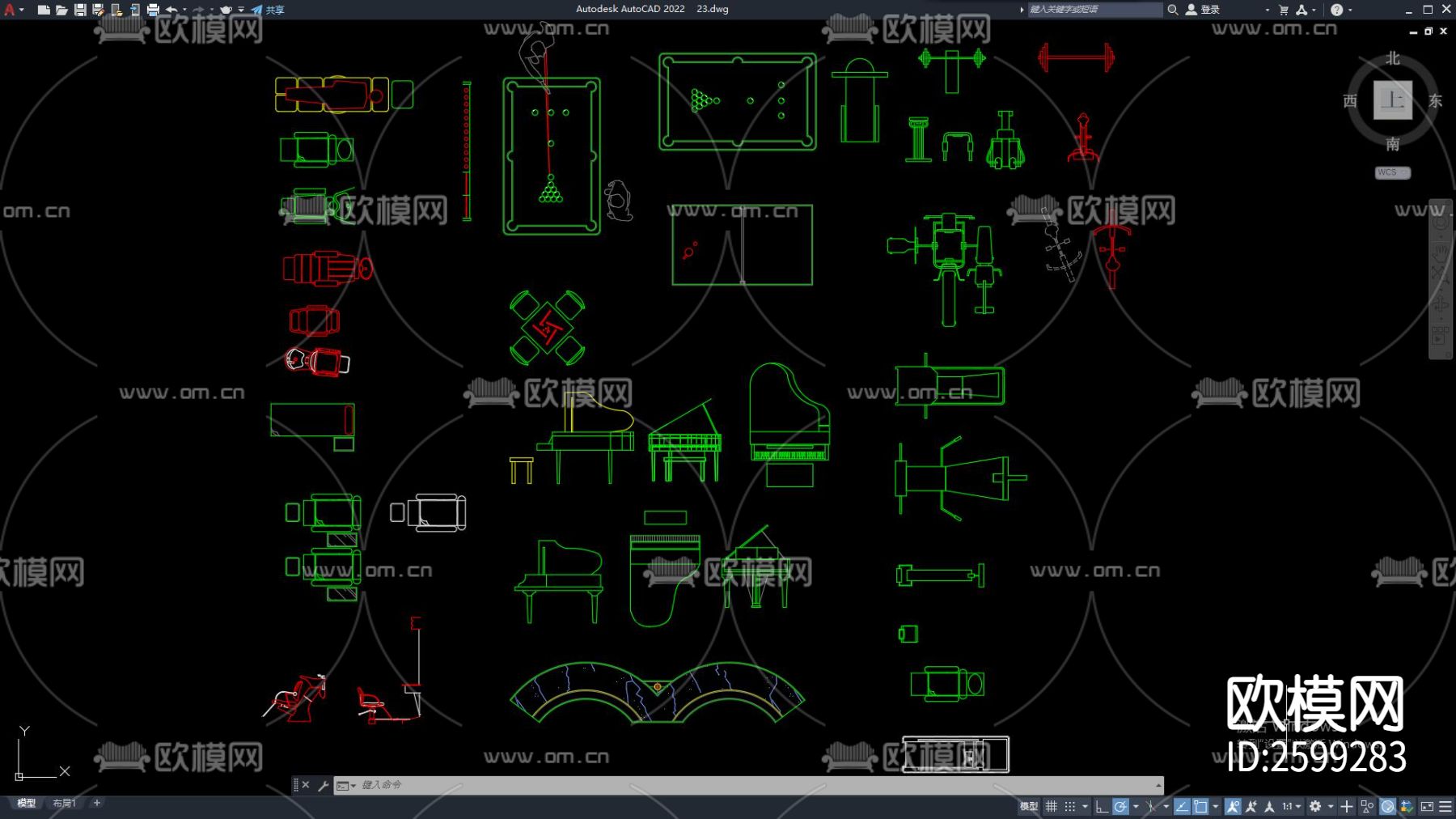Screen dimensions: 1456x819
Task: Add a new layout tab
Action: pos(97,803)
